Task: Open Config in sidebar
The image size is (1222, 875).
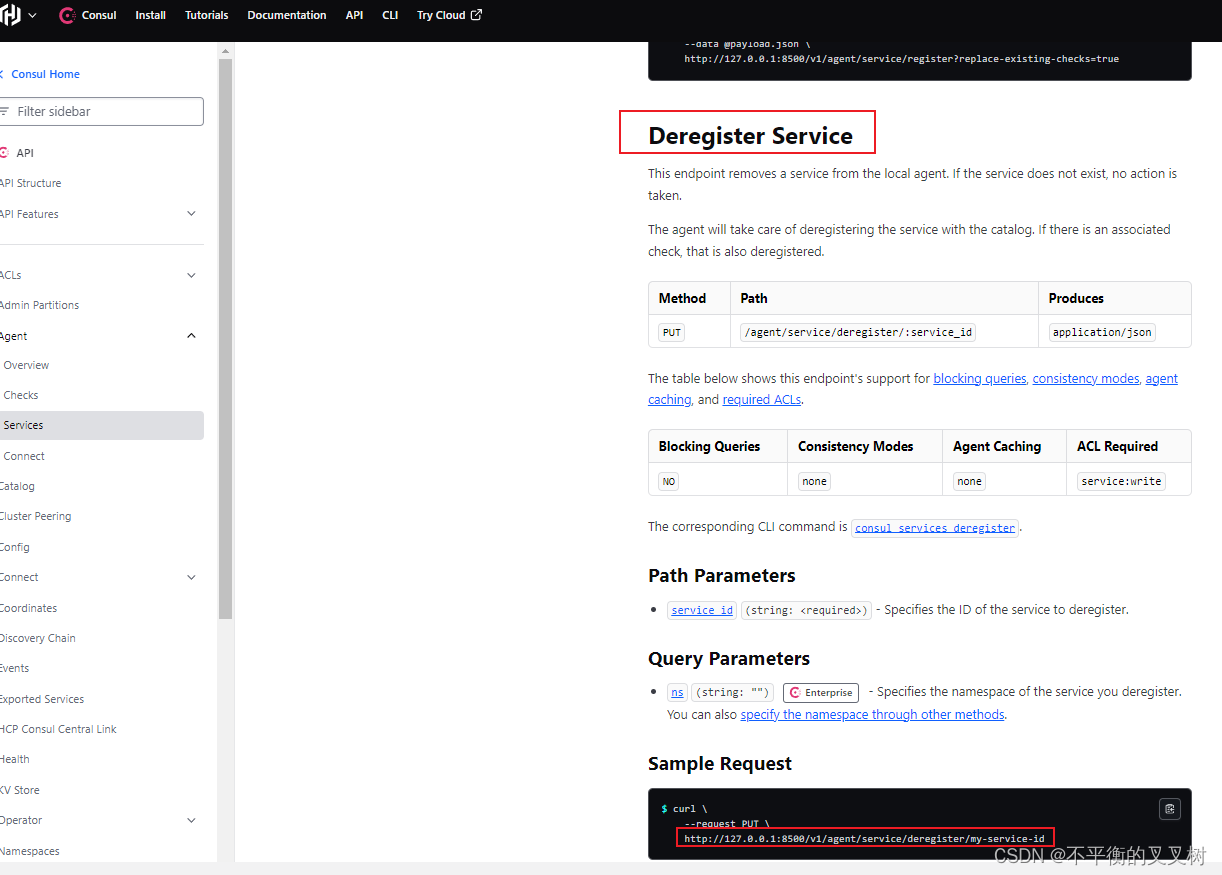Action: 15,547
